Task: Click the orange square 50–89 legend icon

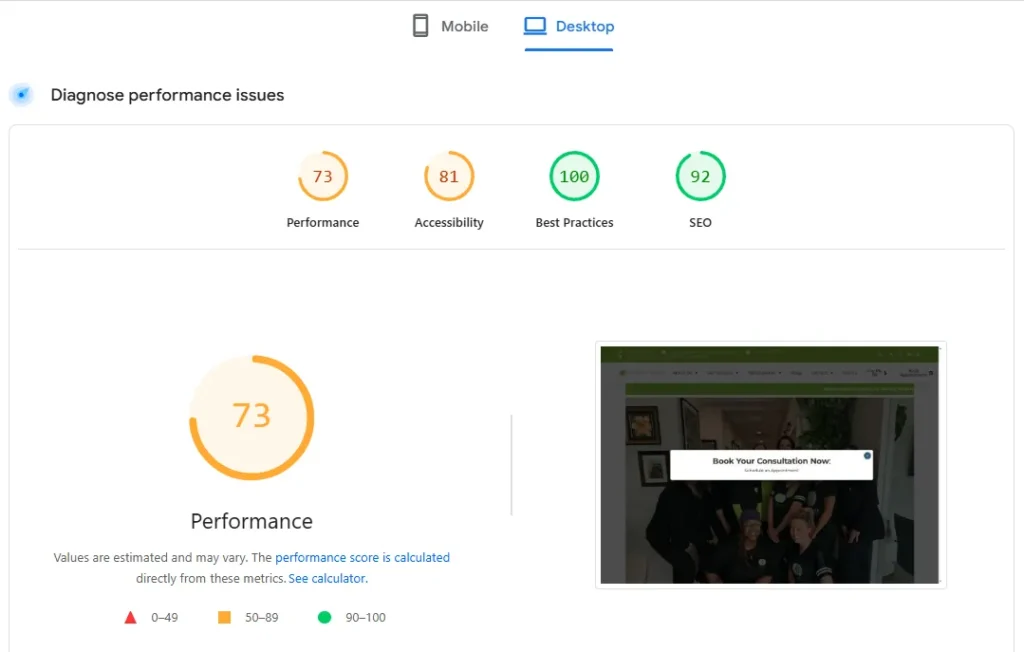Action: click(224, 618)
